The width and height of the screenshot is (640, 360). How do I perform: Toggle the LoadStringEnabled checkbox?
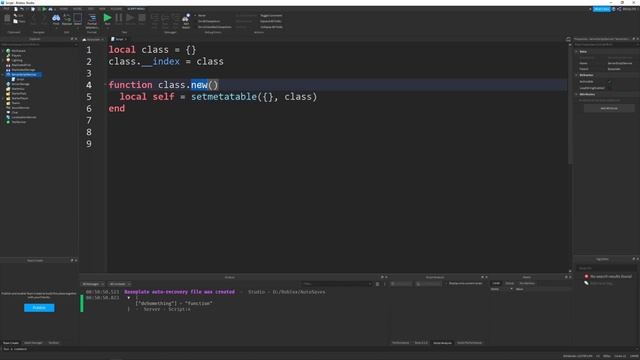click(x=609, y=88)
